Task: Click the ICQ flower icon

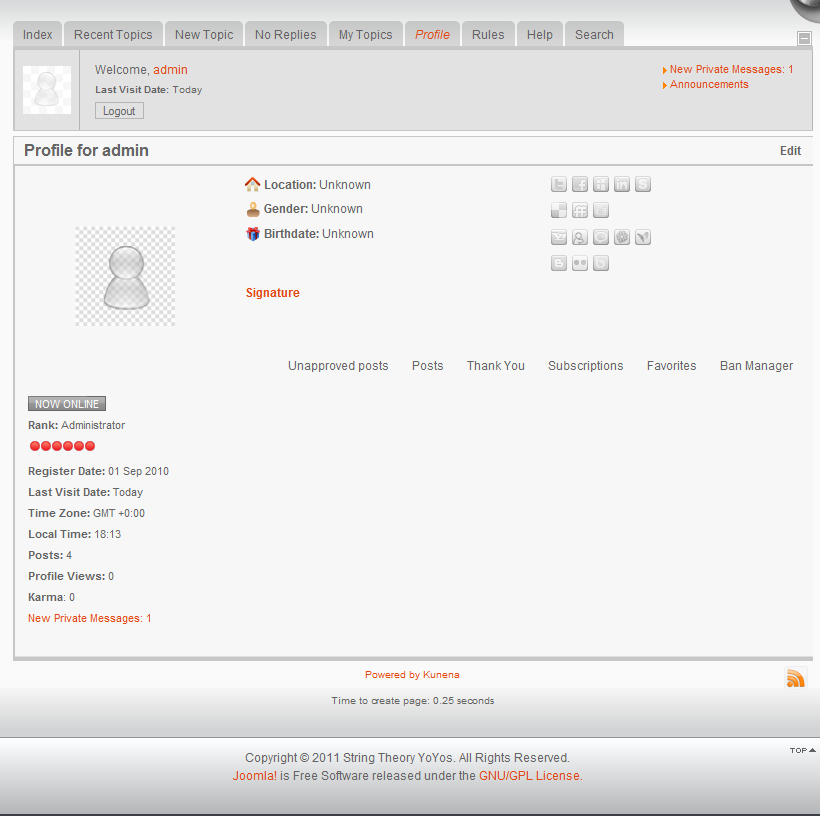Action: [622, 238]
